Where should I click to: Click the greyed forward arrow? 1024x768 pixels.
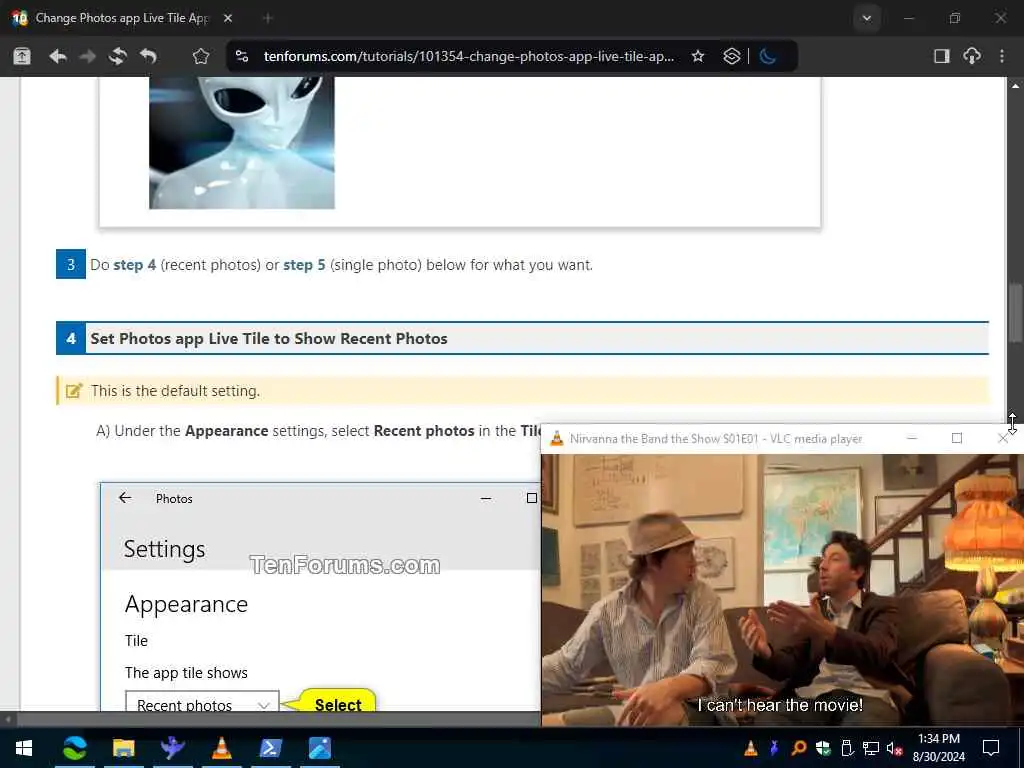[87, 57]
